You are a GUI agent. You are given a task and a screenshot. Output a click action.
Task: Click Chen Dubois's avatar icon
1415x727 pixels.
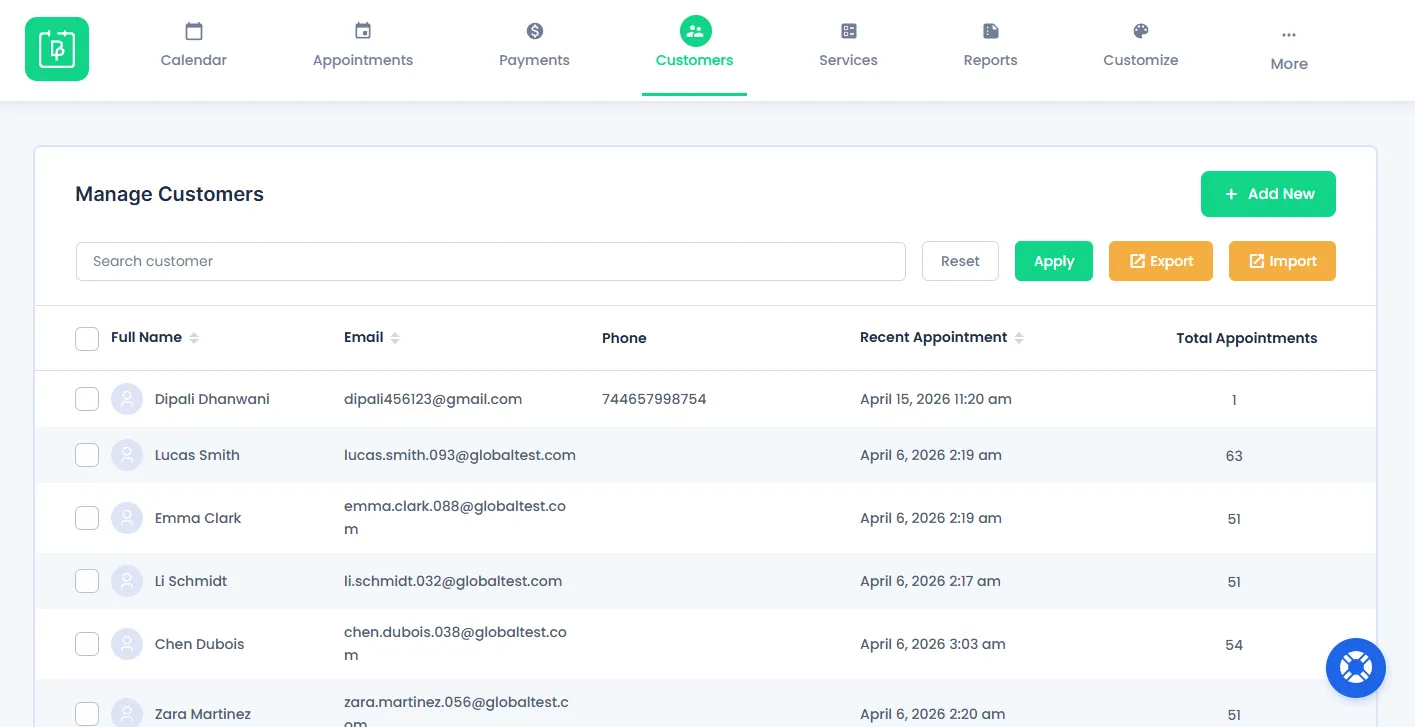(127, 644)
